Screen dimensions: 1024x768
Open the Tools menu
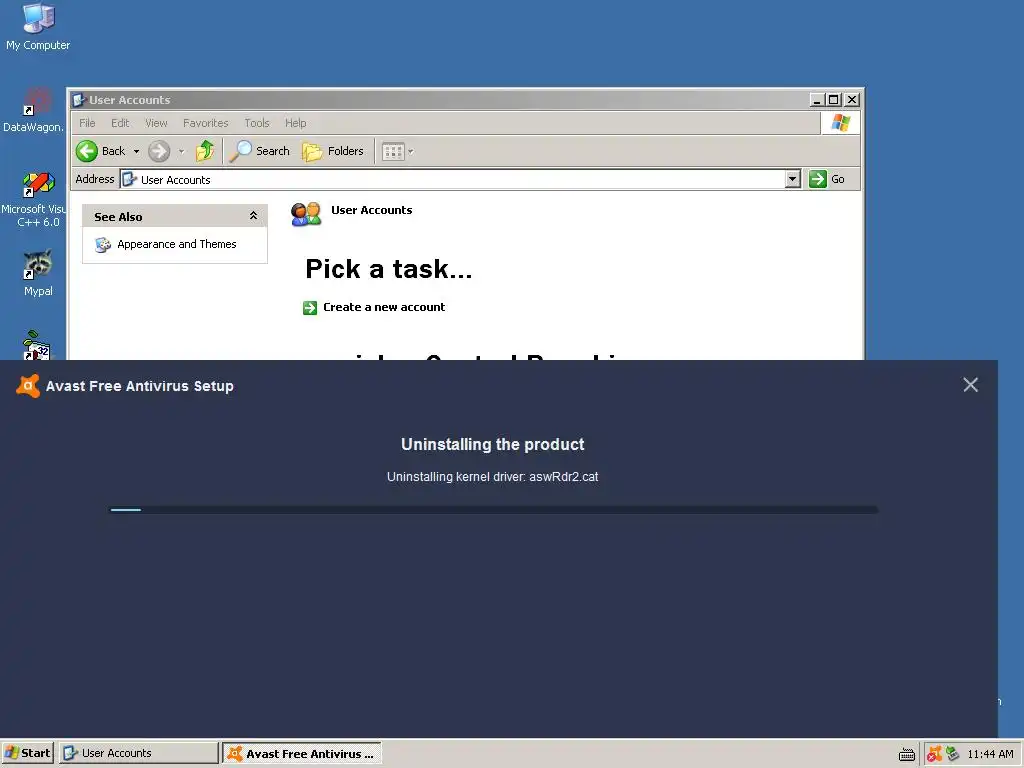pos(257,123)
